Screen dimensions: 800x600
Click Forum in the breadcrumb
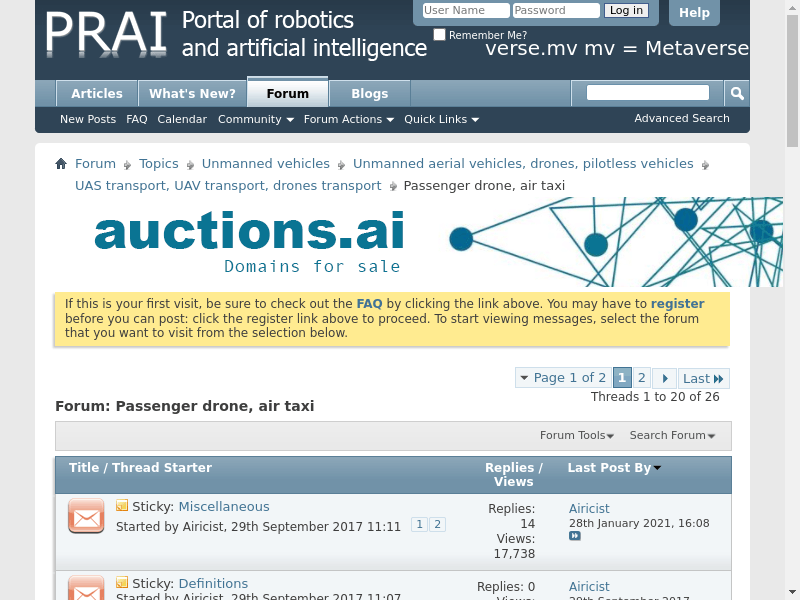(x=95, y=164)
